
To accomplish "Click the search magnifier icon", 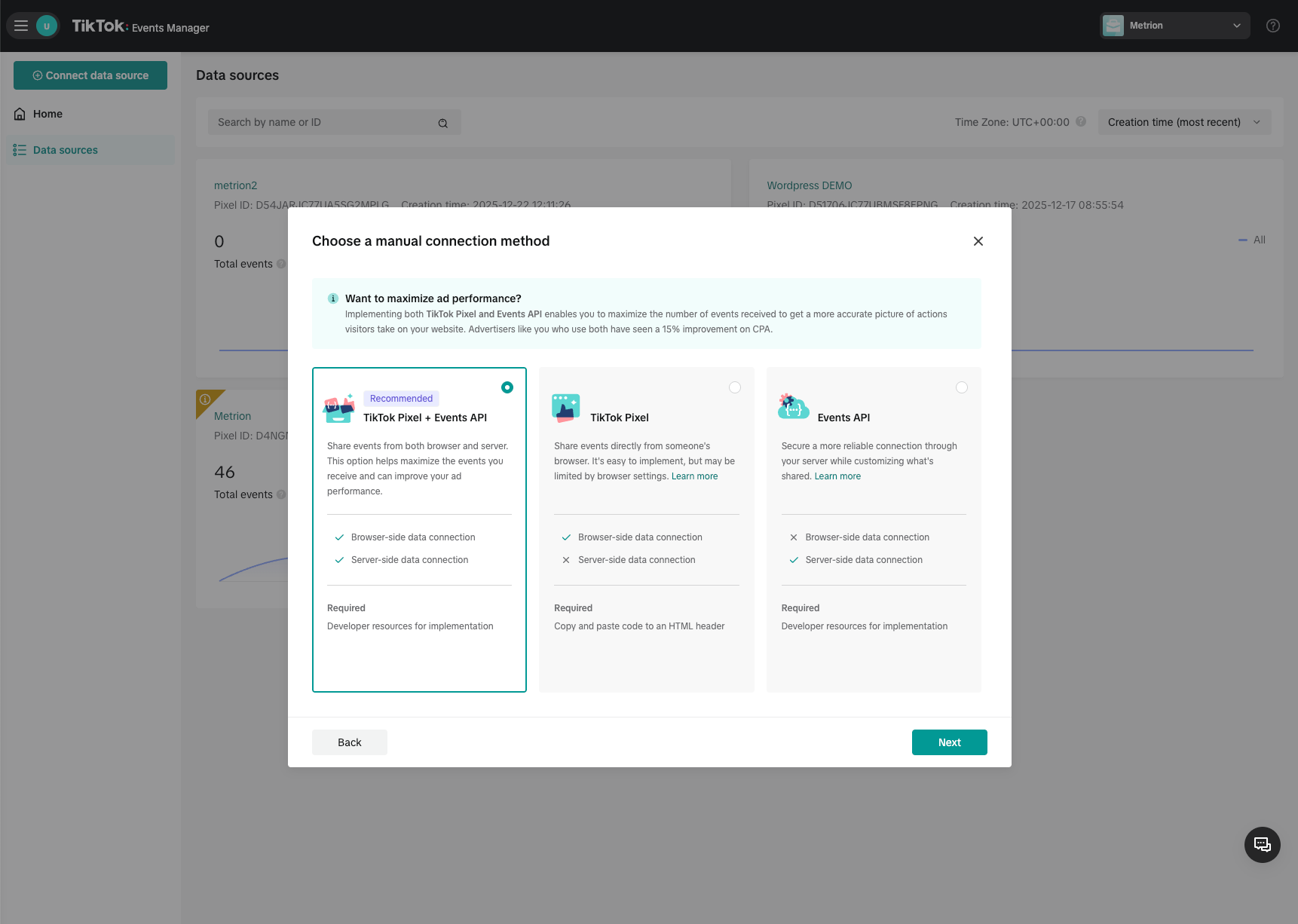I will [443, 123].
